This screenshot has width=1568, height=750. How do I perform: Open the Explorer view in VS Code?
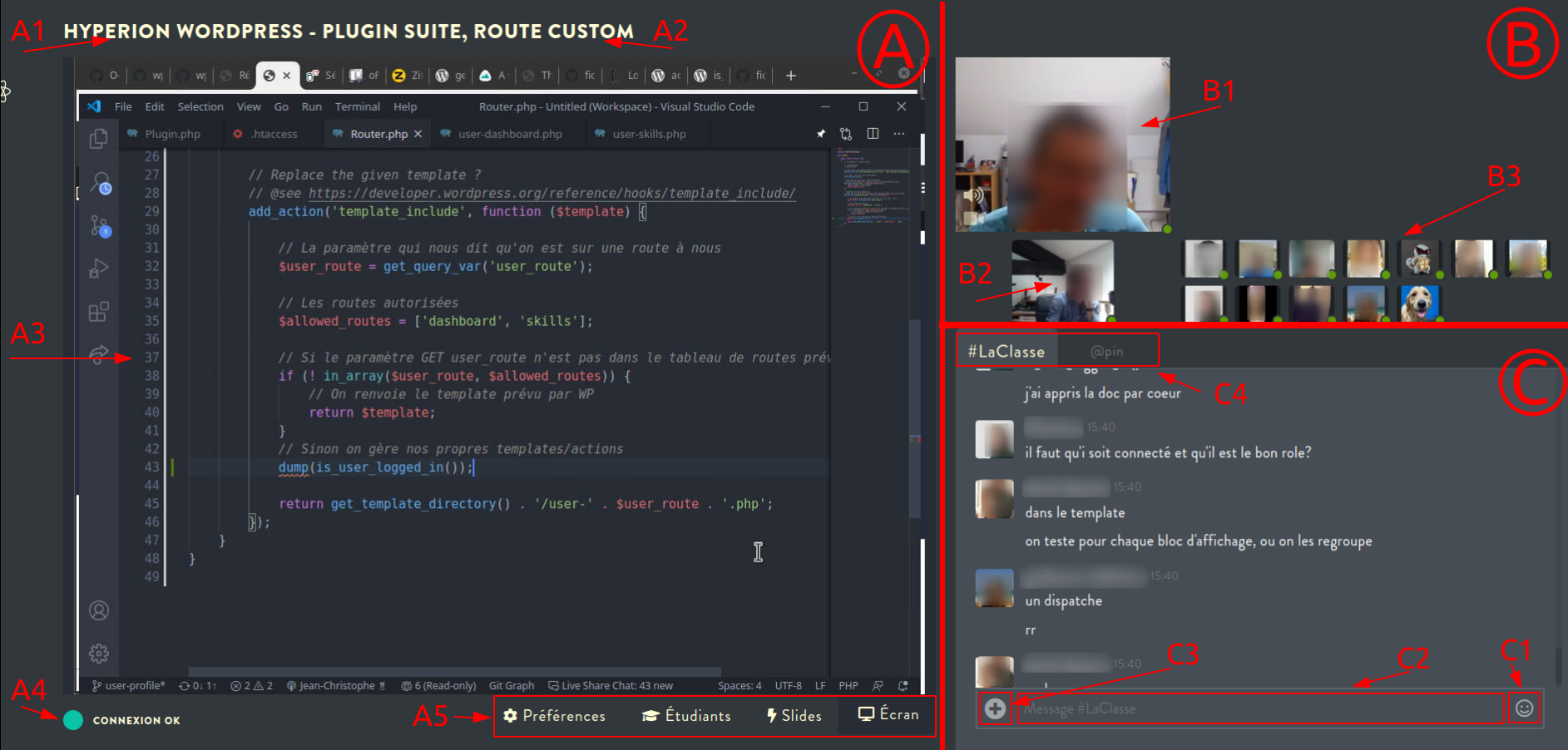tap(98, 139)
